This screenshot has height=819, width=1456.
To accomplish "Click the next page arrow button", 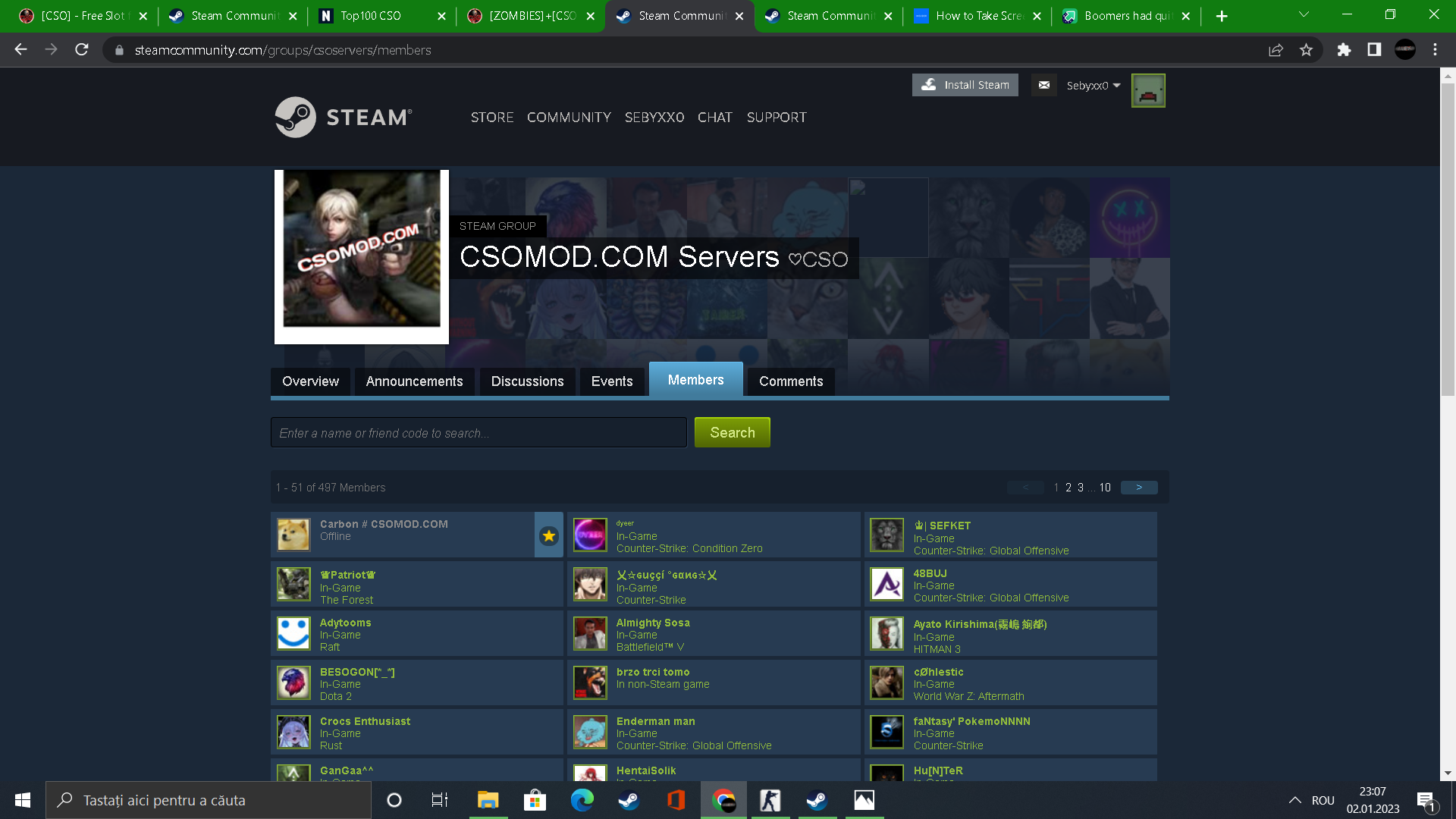I will tap(1138, 488).
